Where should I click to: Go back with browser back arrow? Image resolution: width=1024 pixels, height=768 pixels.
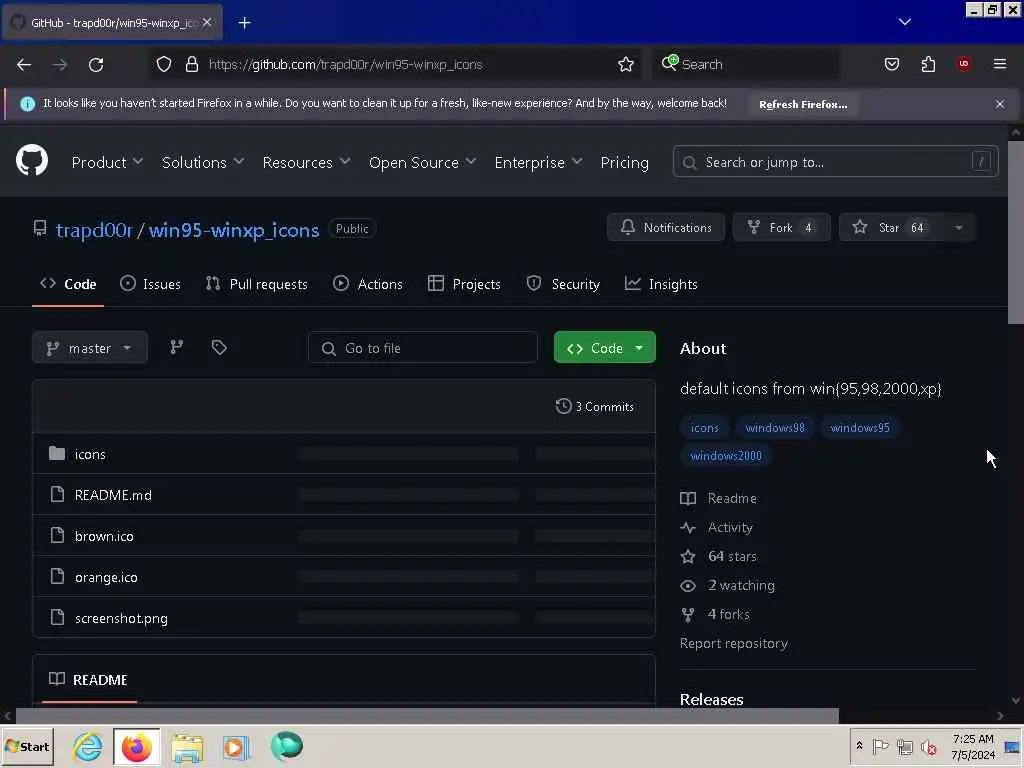click(x=24, y=64)
